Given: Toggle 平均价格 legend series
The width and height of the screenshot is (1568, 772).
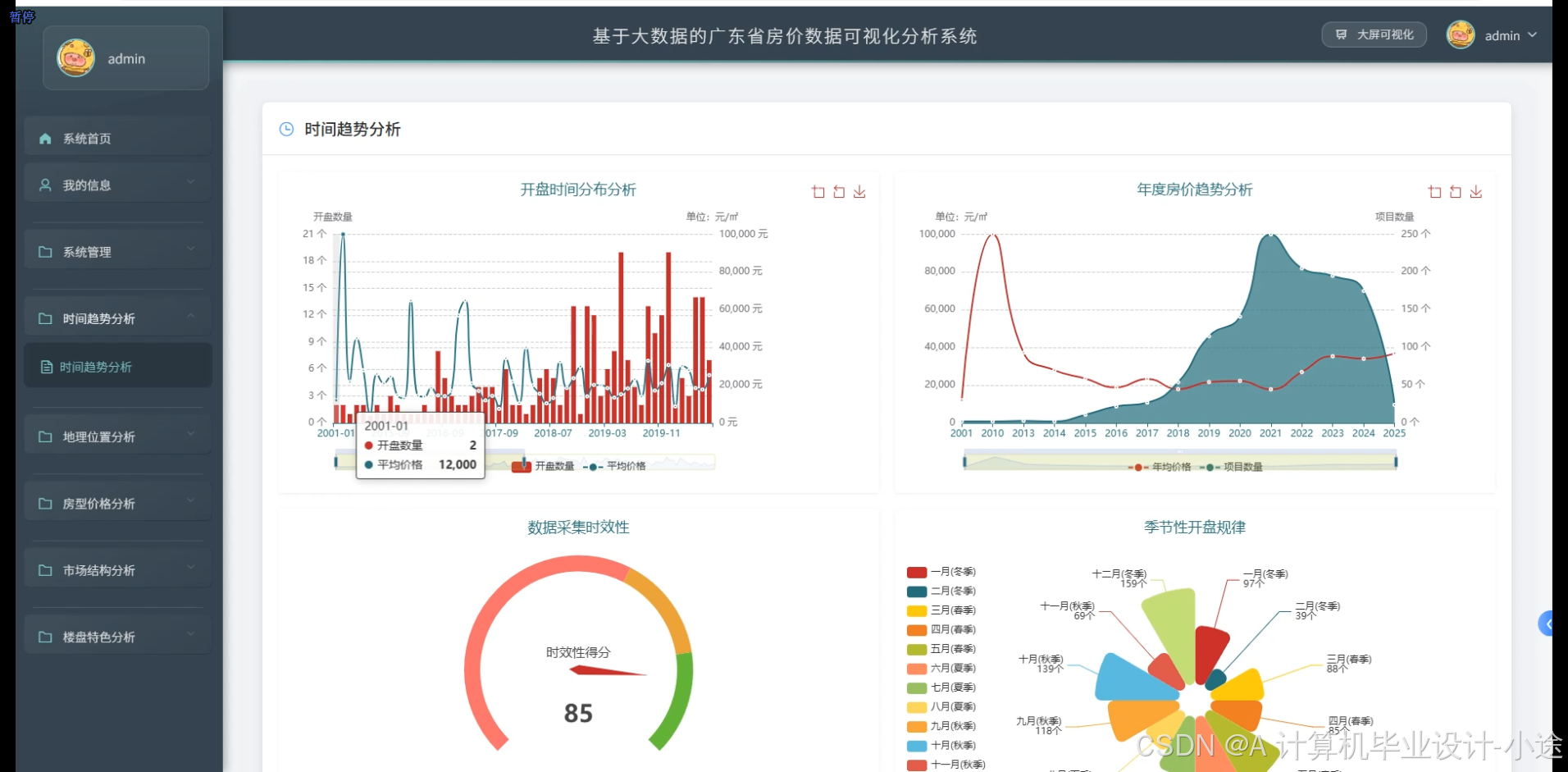Looking at the screenshot, I should [615, 466].
